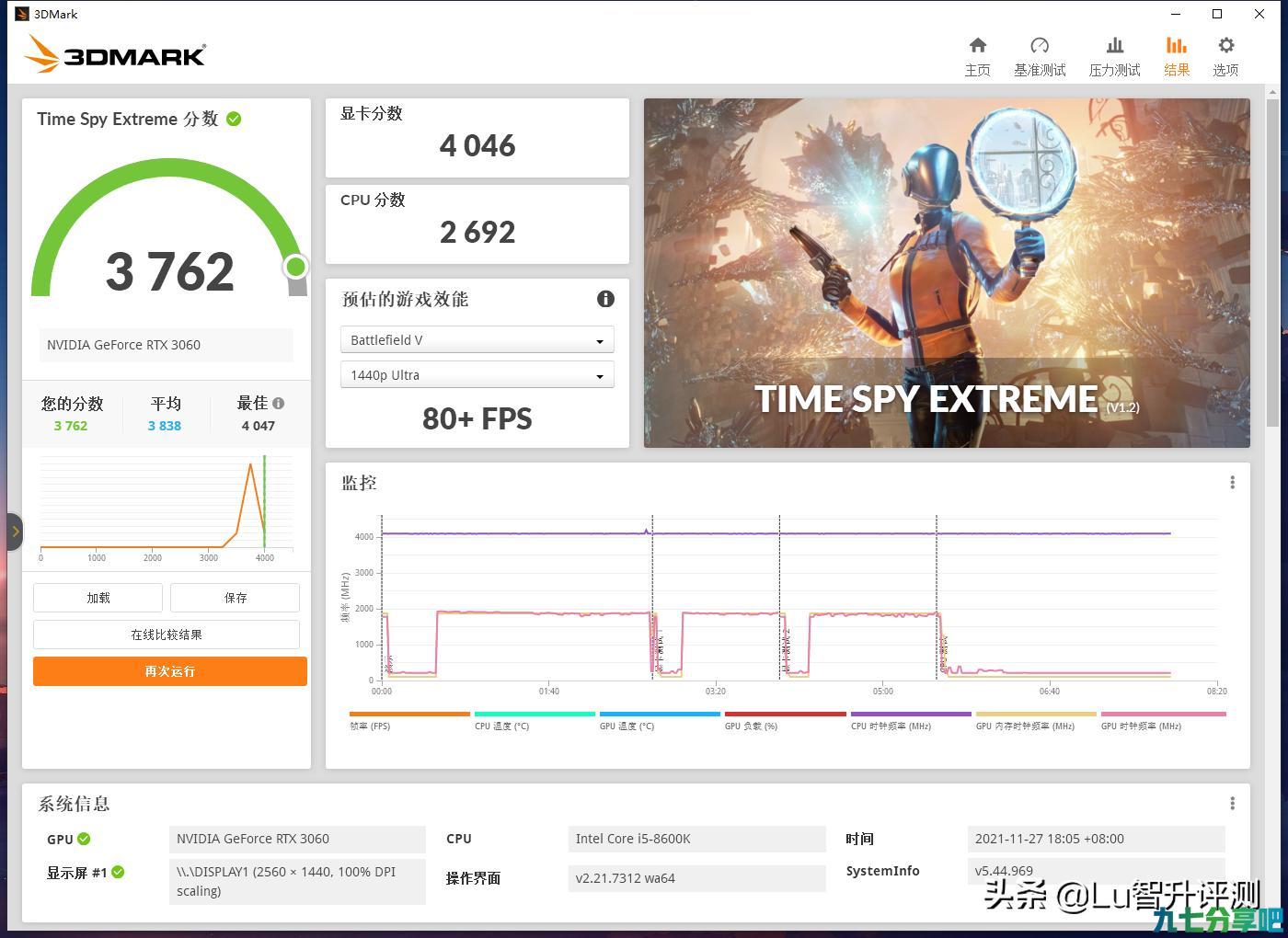Maximize the 3DMark window

(x=1217, y=14)
